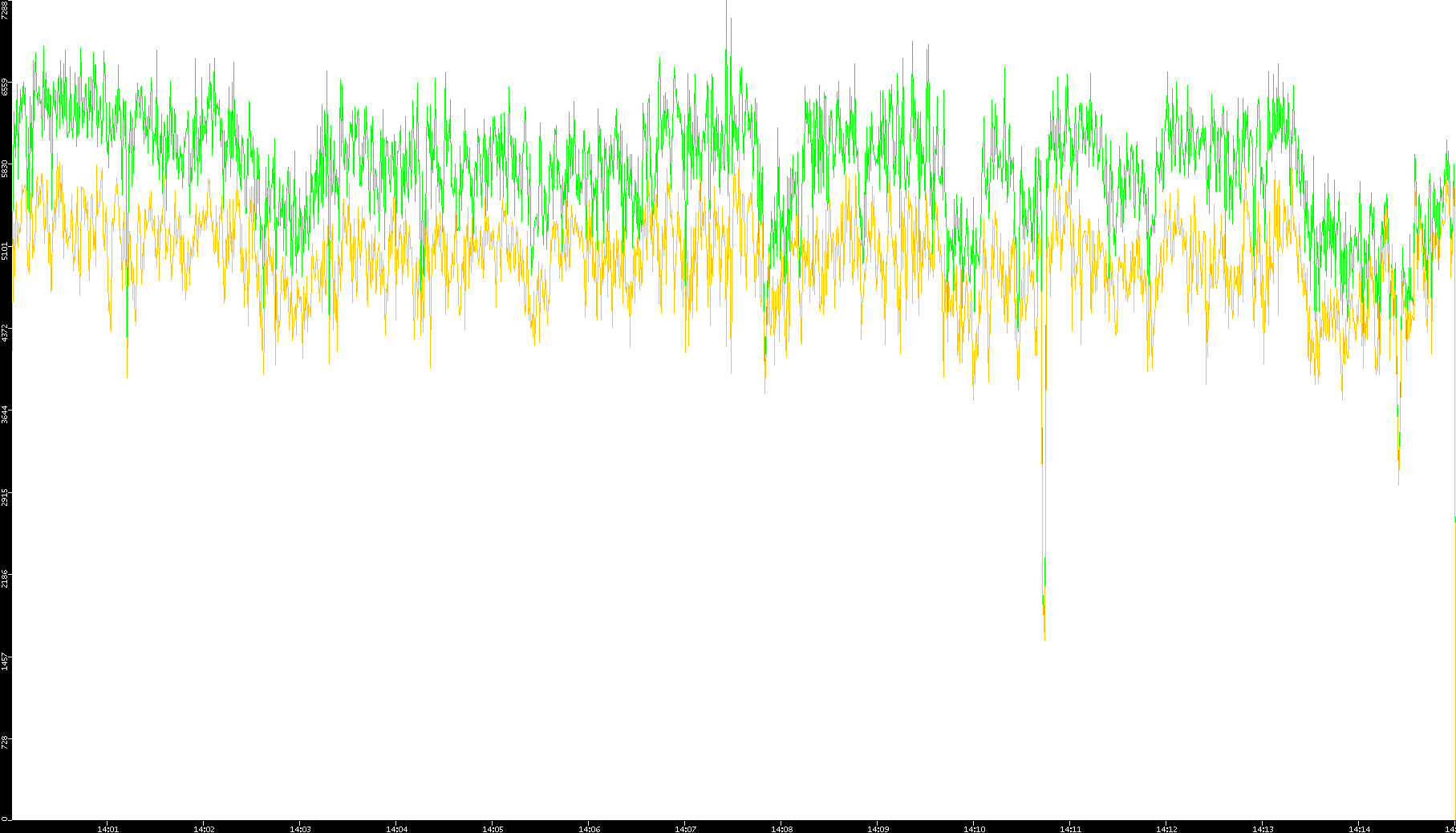Viewport: 1456px width, 833px height.
Task: Select the 14:05 tick on time axis
Action: 493,829
